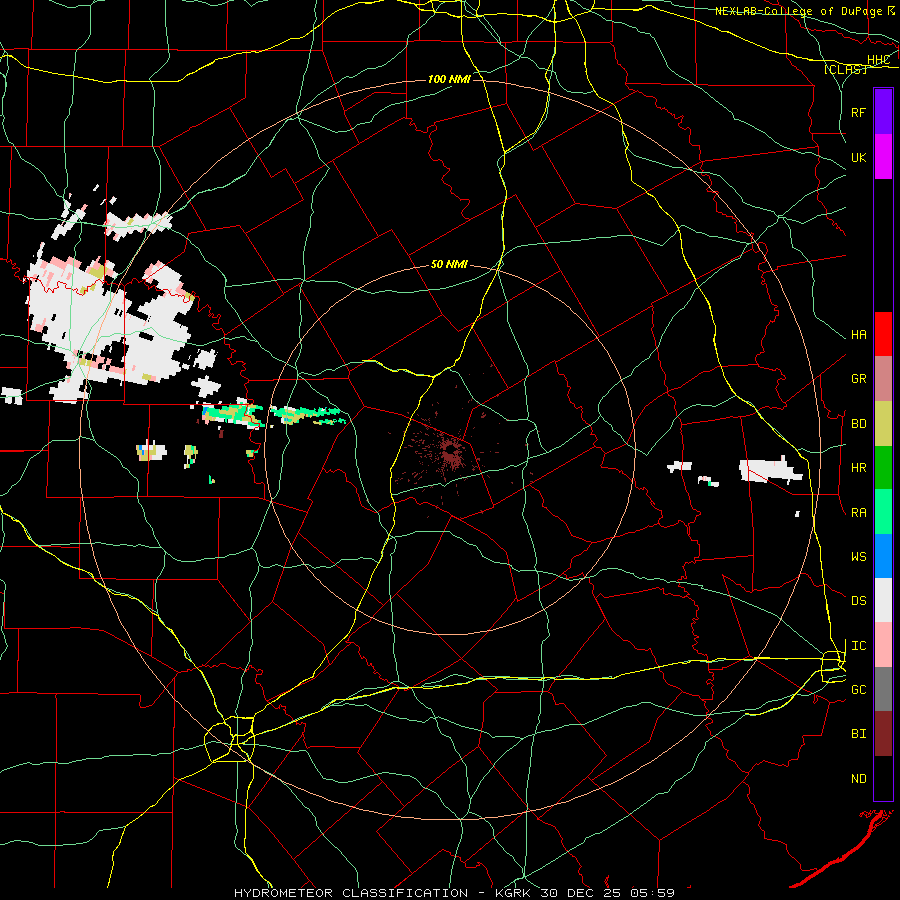Screen dimensions: 900x900
Task: Click the large white dry snow echo region
Action: (x=109, y=330)
